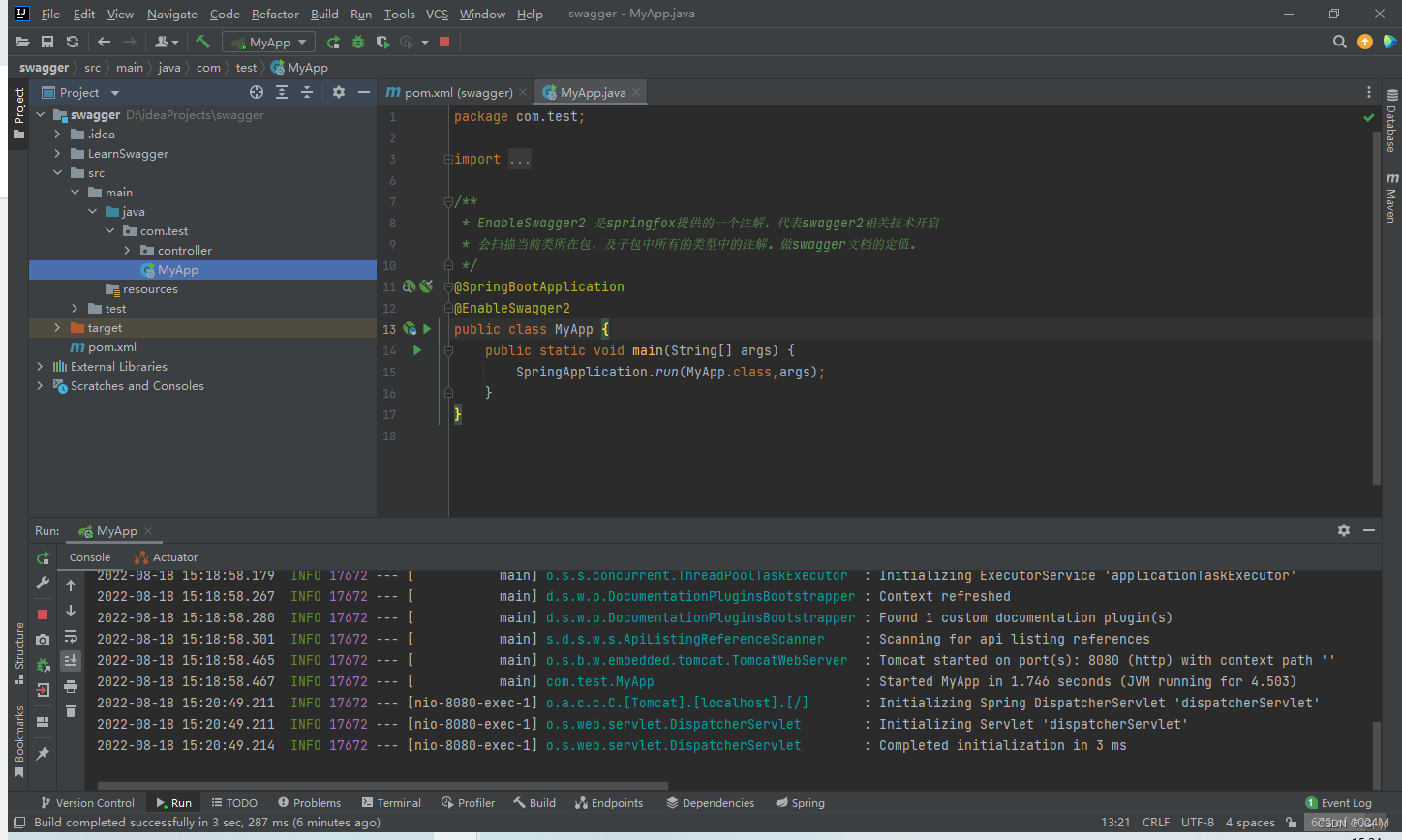This screenshot has width=1402, height=840.
Task: Toggle scroll to end in console
Action: pyautogui.click(x=71, y=661)
